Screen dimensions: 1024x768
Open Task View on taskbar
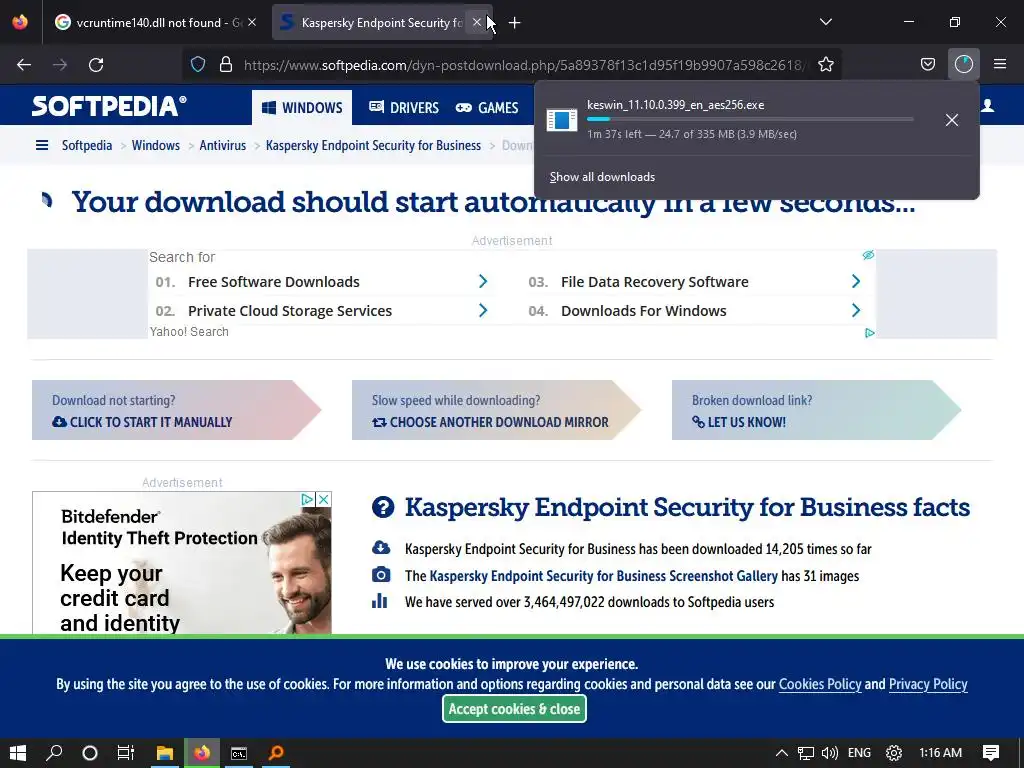pos(125,753)
